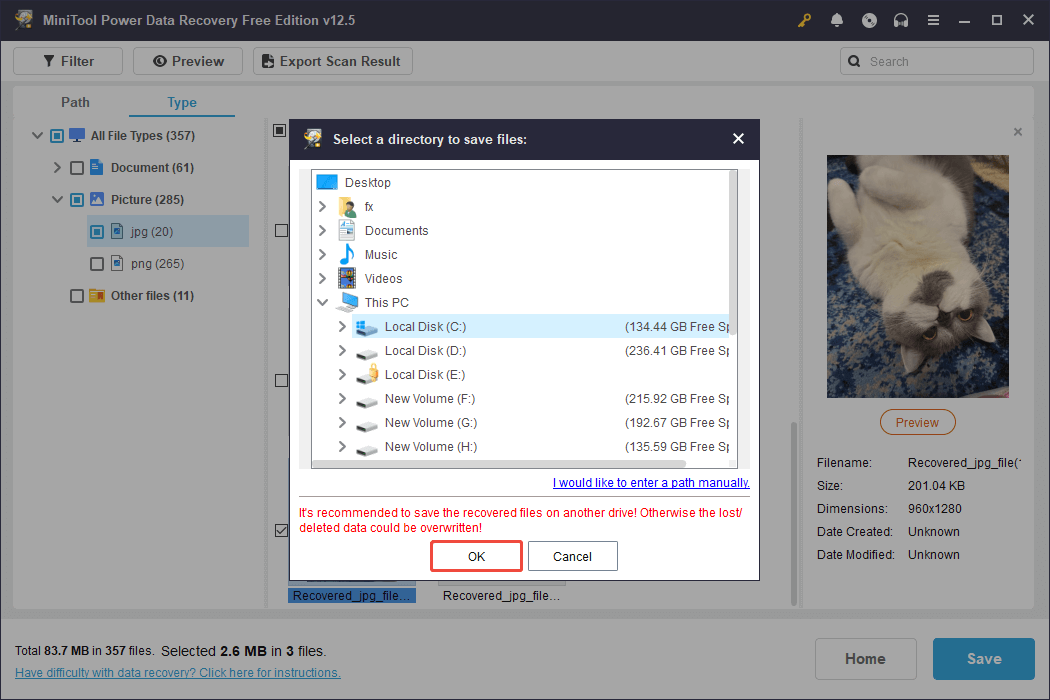Image resolution: width=1050 pixels, height=700 pixels.
Task: Click 'I would like to enter a path manually'
Action: point(651,482)
